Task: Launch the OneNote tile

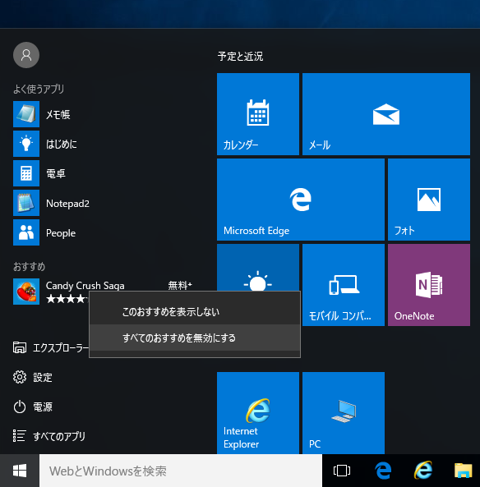Action: 429,285
